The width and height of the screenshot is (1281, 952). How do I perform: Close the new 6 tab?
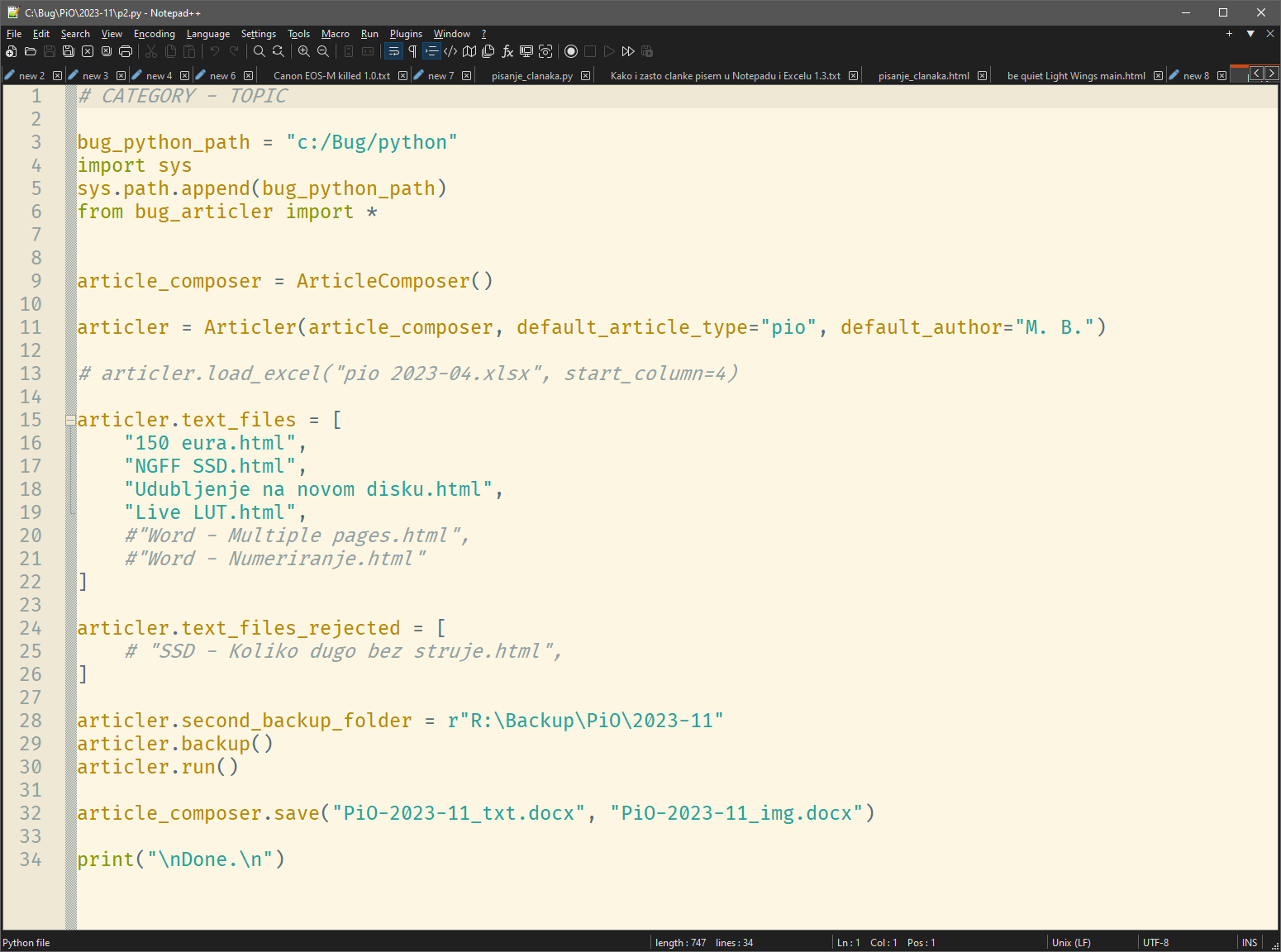pos(248,75)
